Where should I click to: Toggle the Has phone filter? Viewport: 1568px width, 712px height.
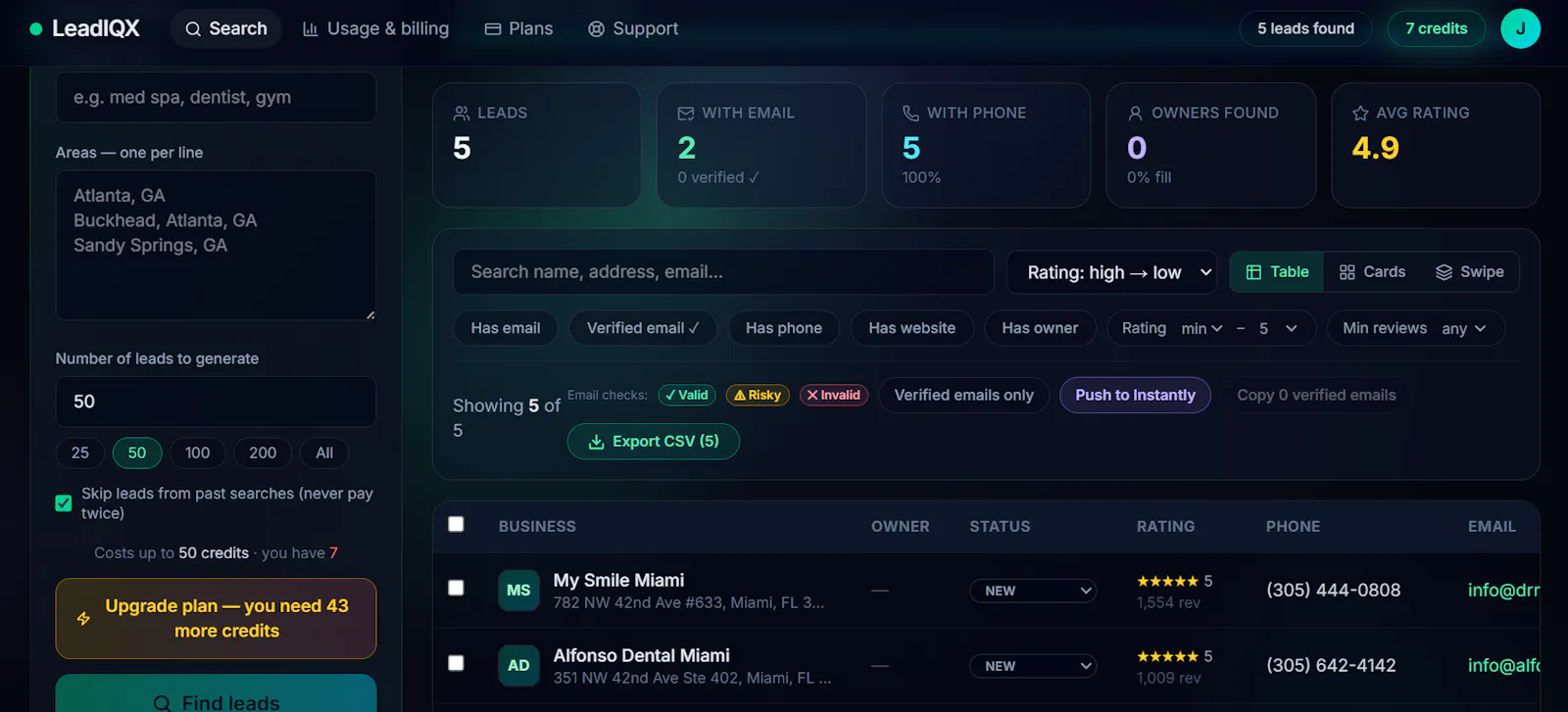[x=784, y=328]
